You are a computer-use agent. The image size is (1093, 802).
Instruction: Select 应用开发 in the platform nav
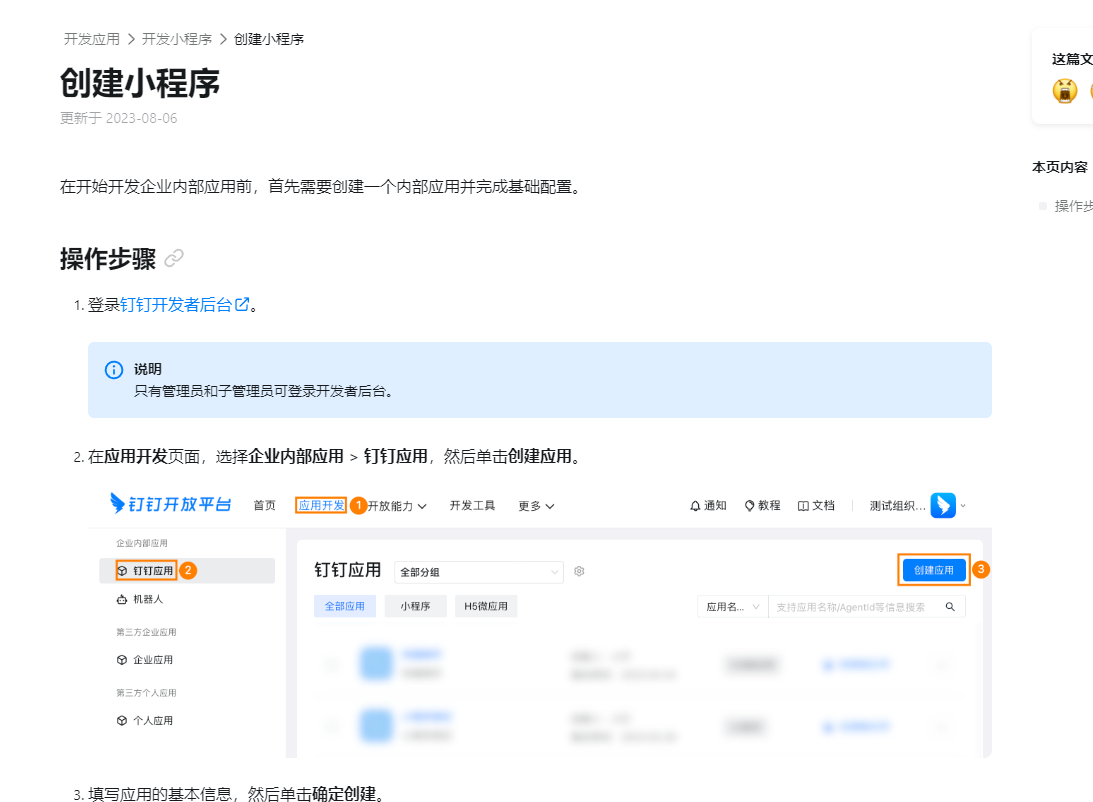(321, 505)
